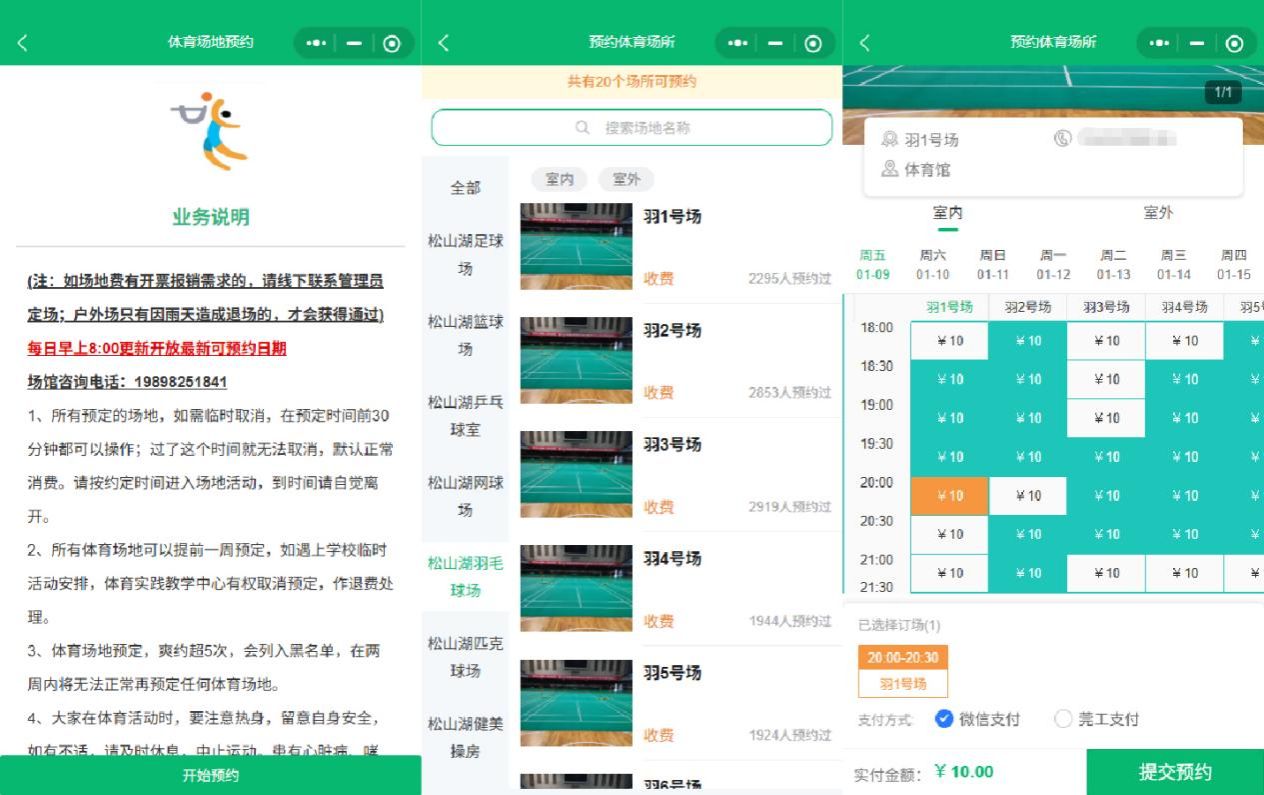
Task: Switch to 室外 tab on booking page
Action: [1158, 213]
